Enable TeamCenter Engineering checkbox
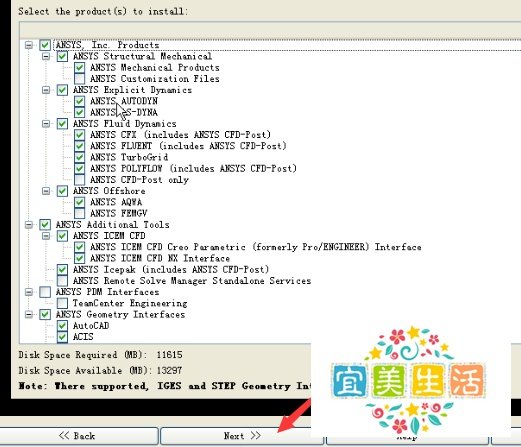The image size is (521, 447). click(62, 303)
